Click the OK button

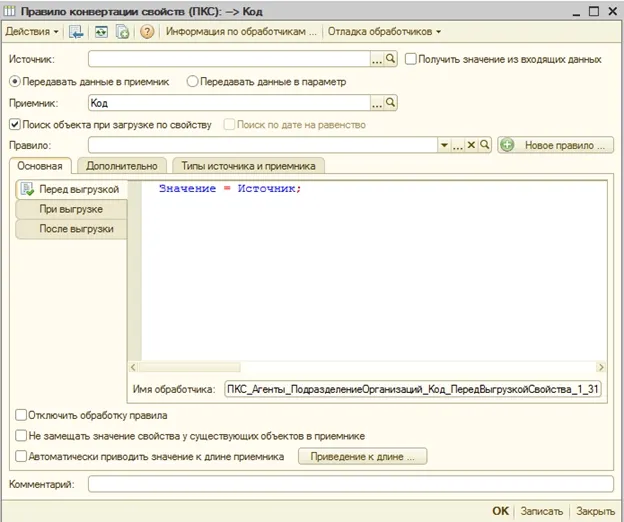[500, 511]
